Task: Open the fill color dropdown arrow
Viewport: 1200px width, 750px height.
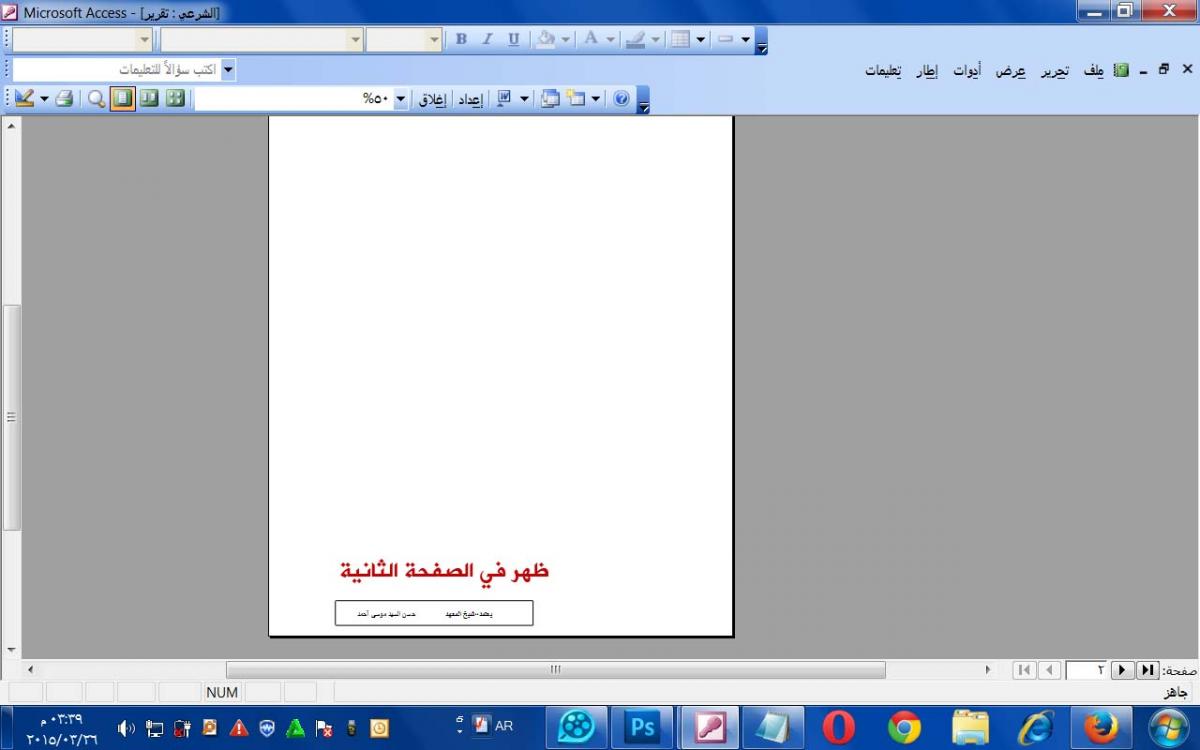Action: coord(565,40)
